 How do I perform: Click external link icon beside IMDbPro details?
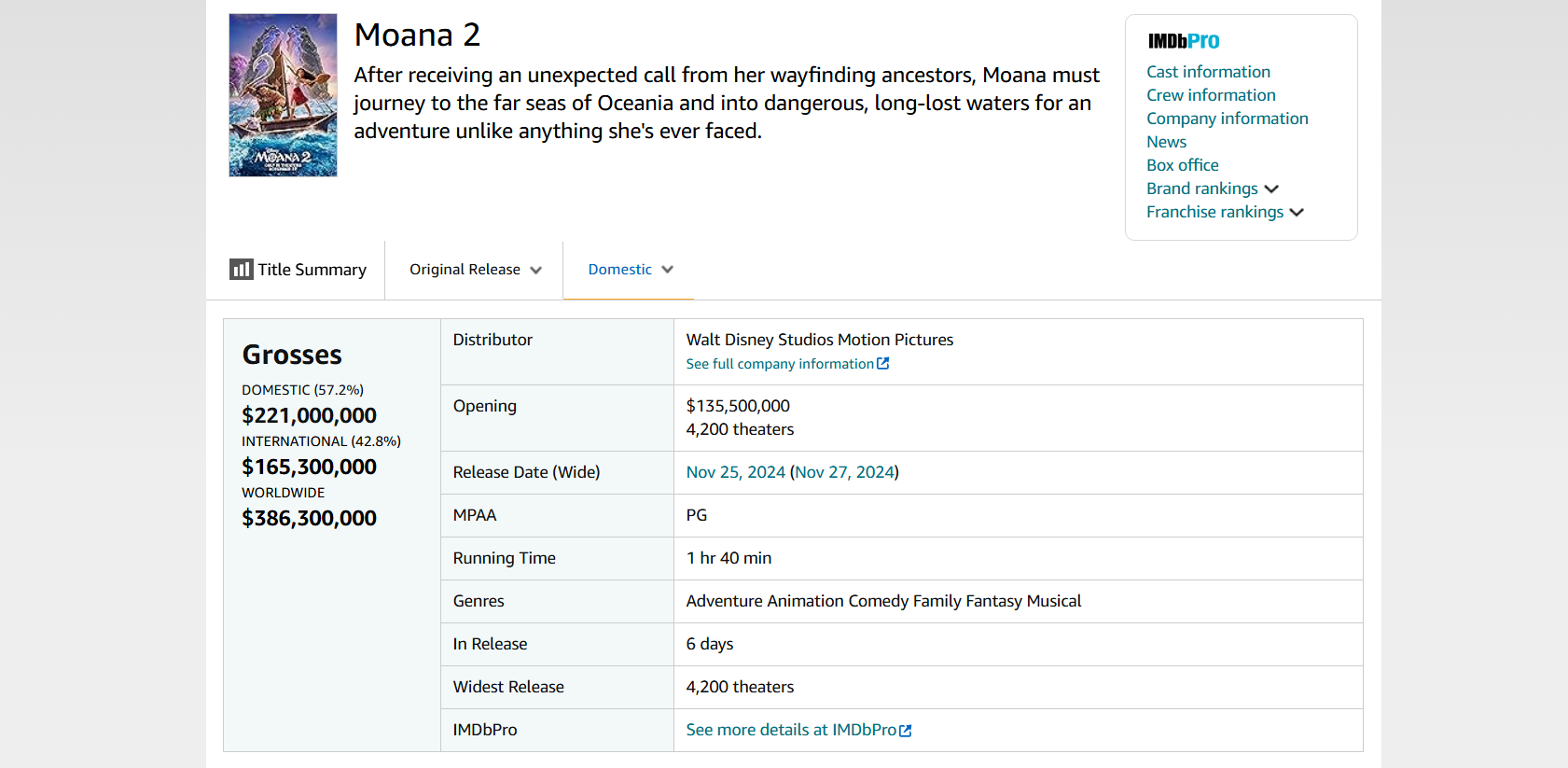point(906,731)
